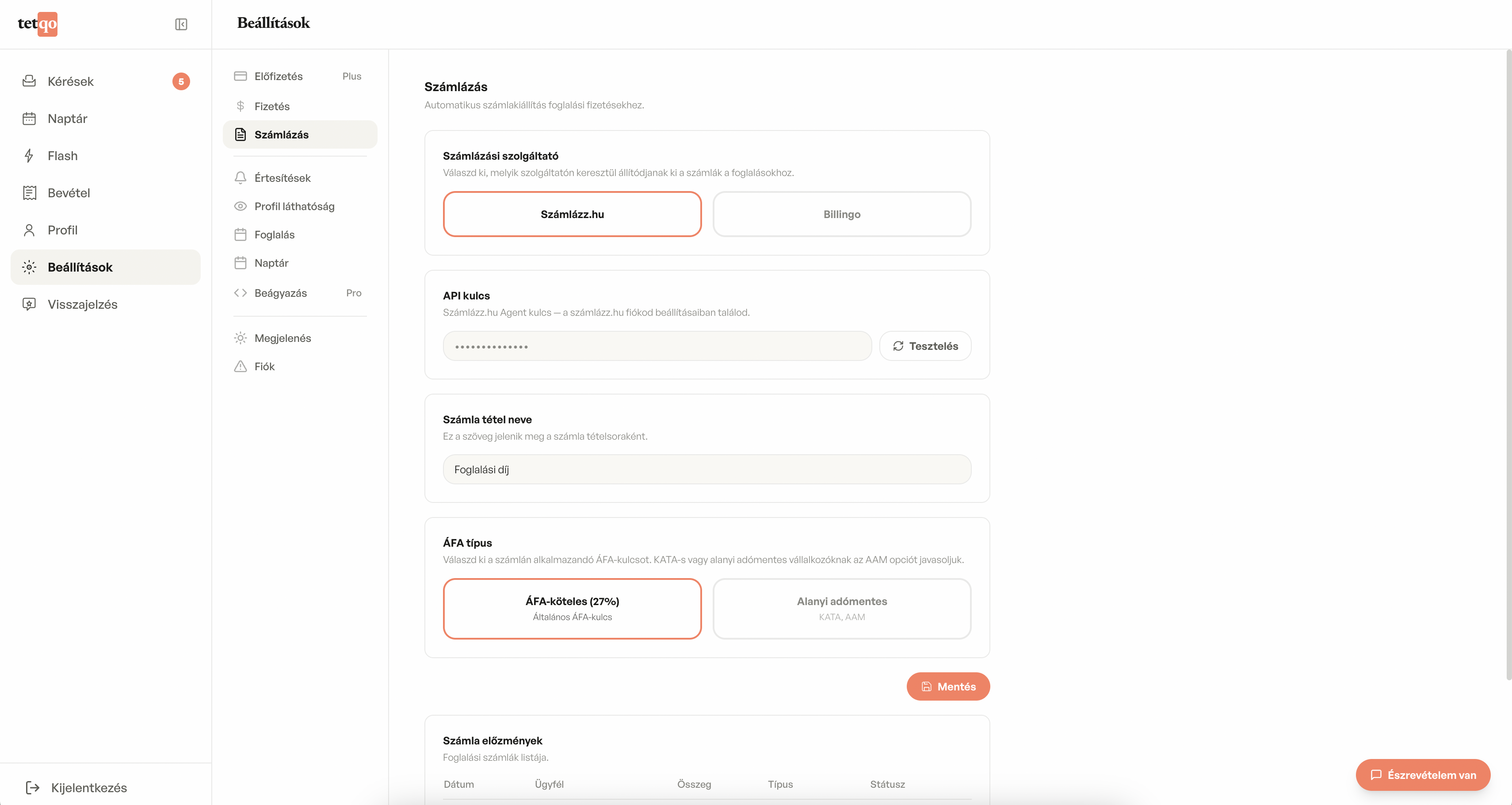Choose the Alanyi adómentes VAT option
The width and height of the screenshot is (1512, 805).
pos(841,608)
